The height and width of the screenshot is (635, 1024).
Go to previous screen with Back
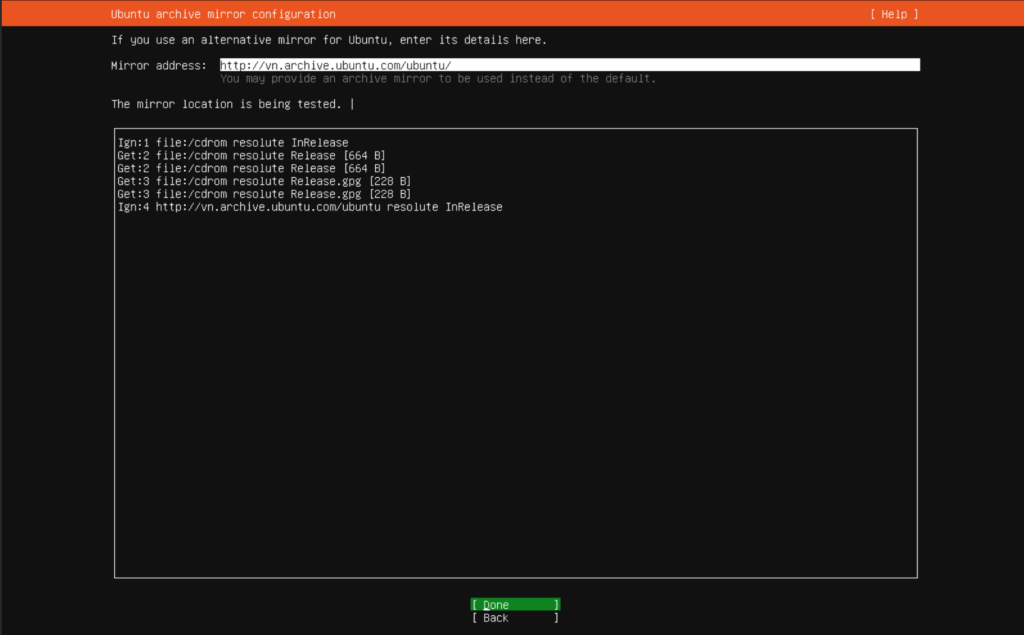pos(515,617)
